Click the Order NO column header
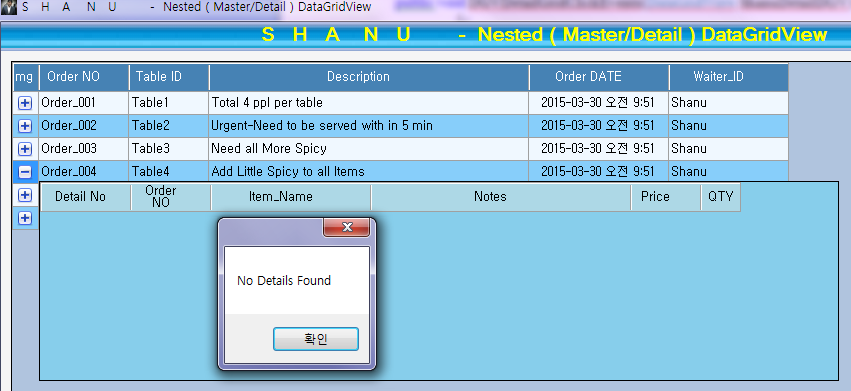The width and height of the screenshot is (851, 391). (x=84, y=77)
